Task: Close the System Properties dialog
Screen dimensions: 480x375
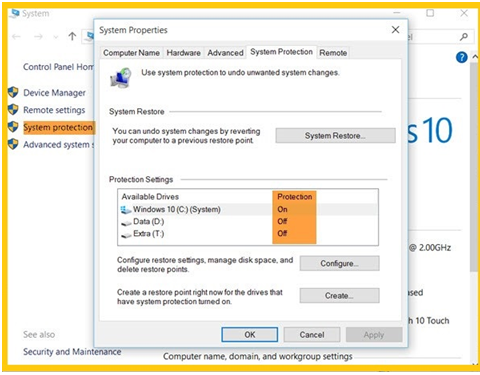Action: pyautogui.click(x=395, y=30)
